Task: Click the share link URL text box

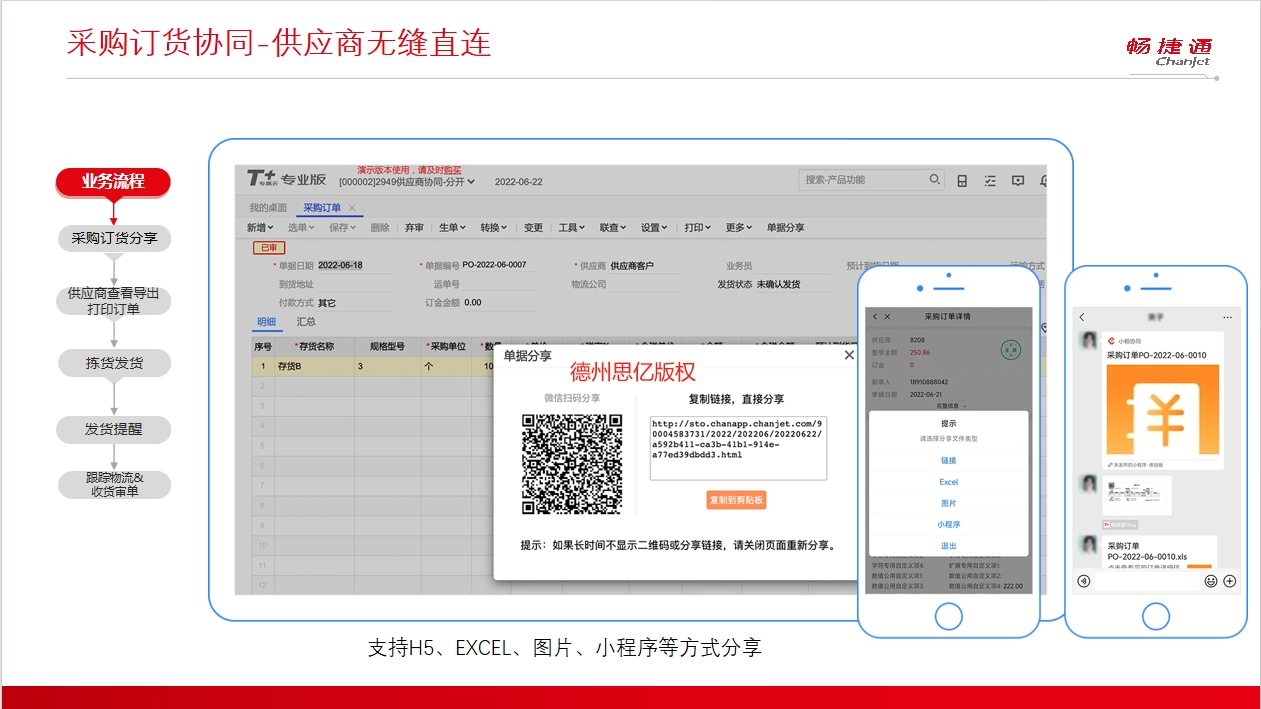Action: 738,448
